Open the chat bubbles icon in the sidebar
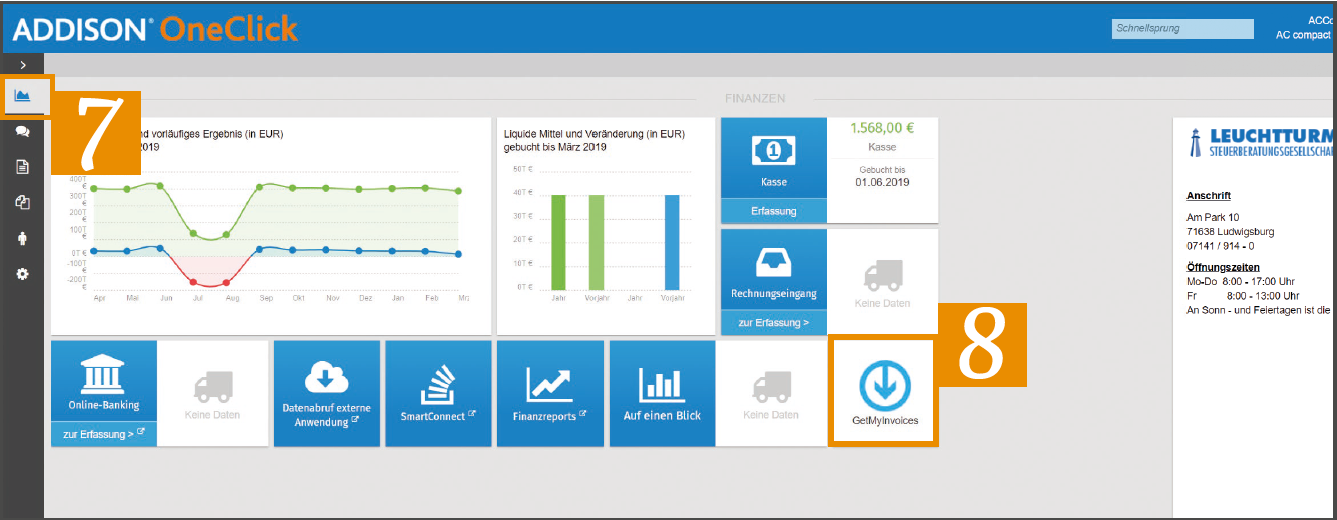The image size is (1337, 520). [x=22, y=131]
